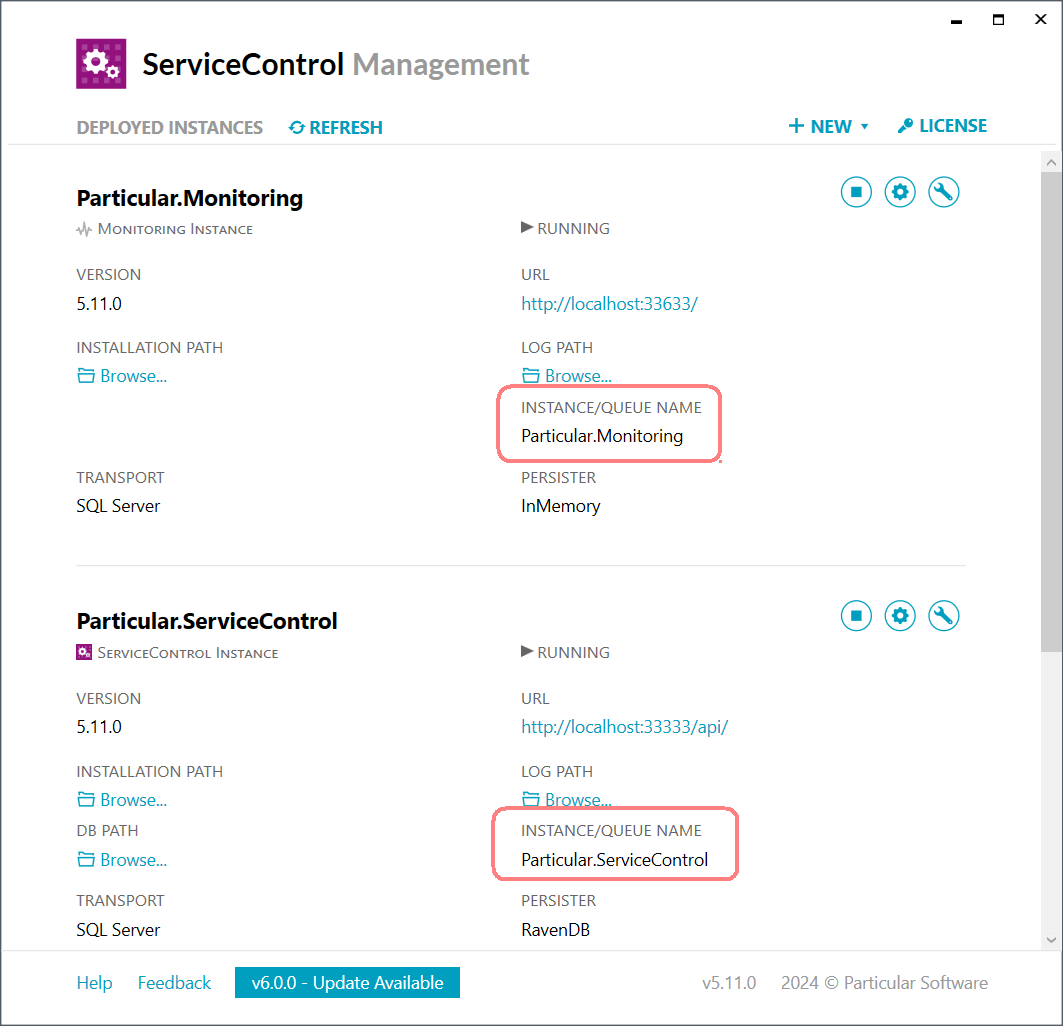Stop the Particular.ServiceControl instance

[x=856, y=616]
